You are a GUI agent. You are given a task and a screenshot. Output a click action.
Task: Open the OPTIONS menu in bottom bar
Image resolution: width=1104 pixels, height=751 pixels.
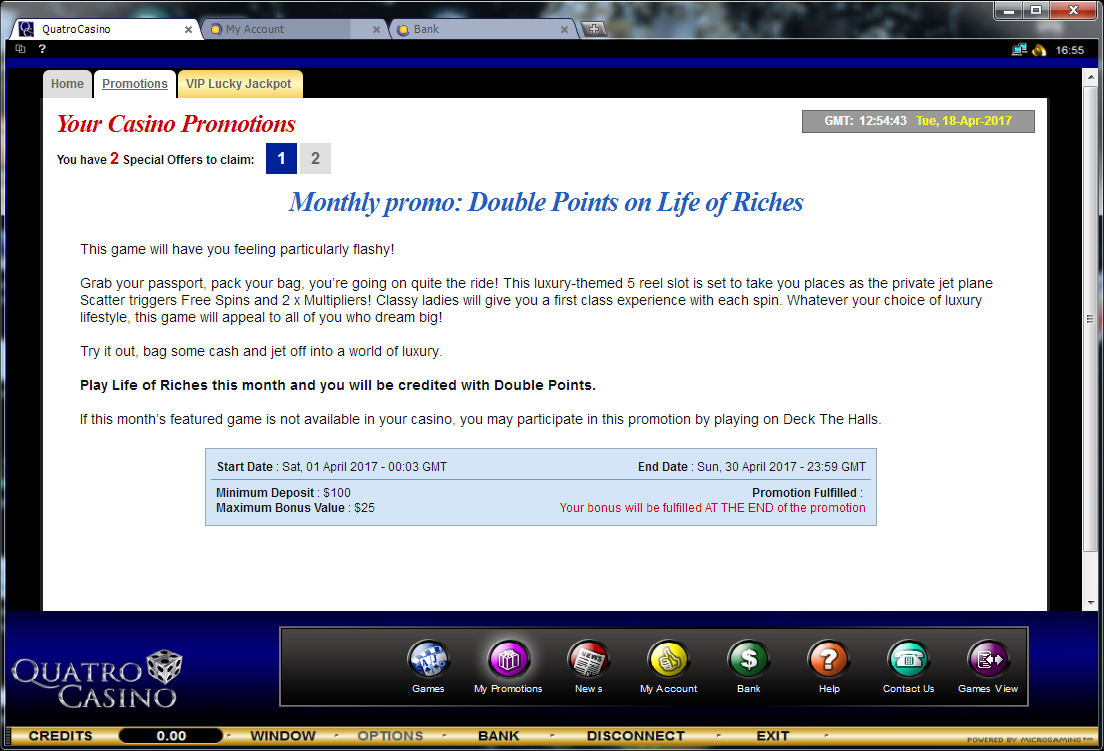pyautogui.click(x=390, y=736)
